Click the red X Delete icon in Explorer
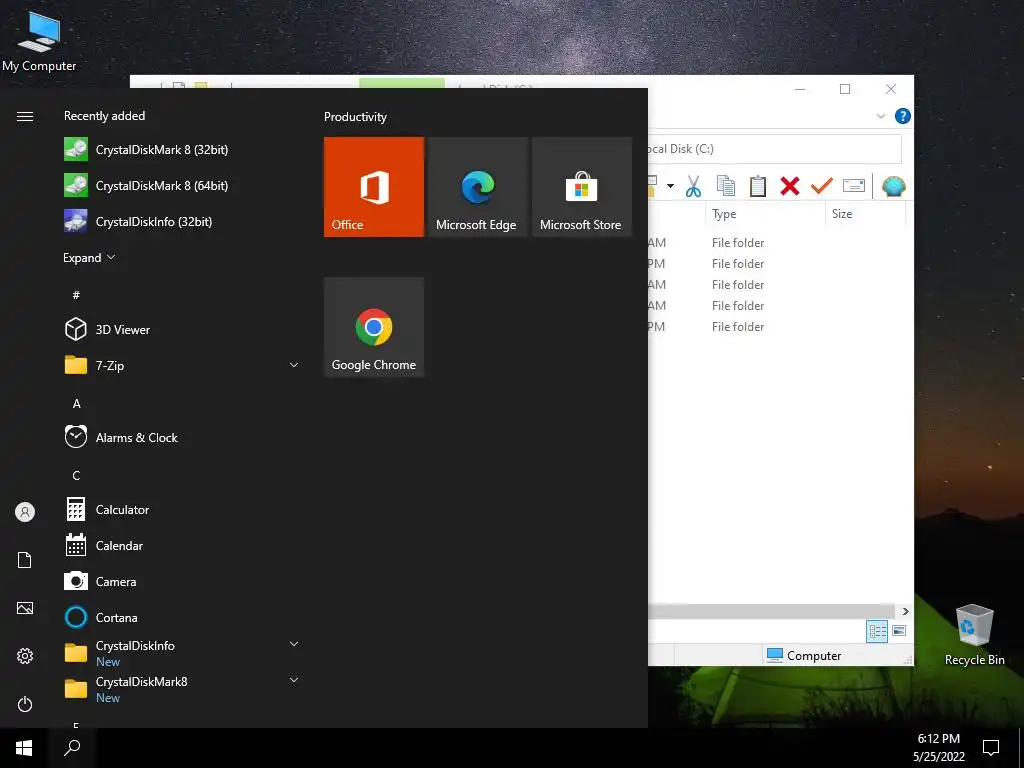The height and width of the screenshot is (768, 1024). point(790,186)
